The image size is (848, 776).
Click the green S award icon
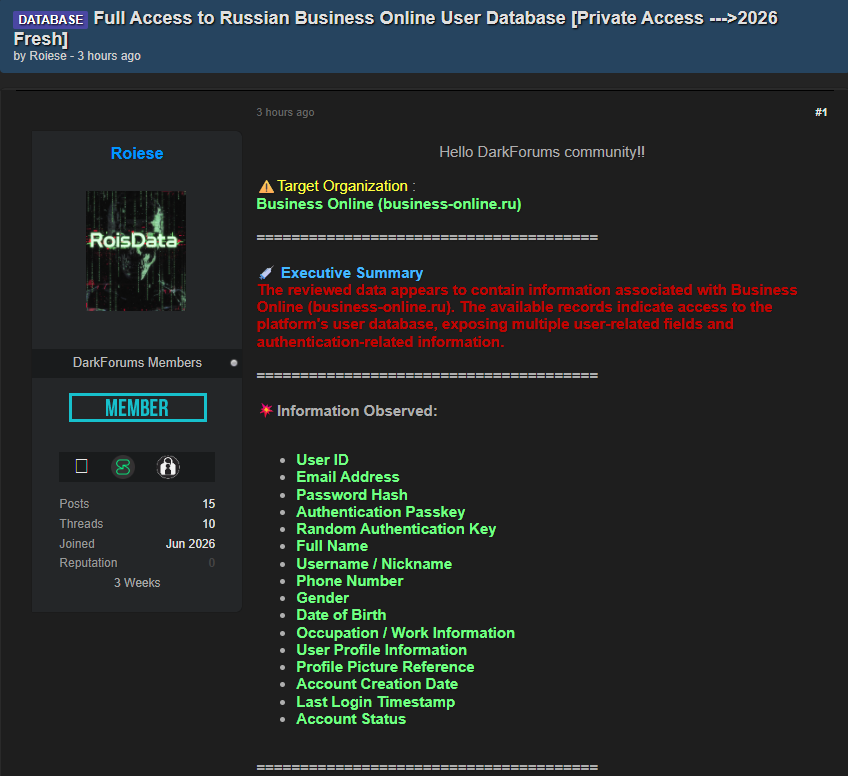[x=123, y=467]
